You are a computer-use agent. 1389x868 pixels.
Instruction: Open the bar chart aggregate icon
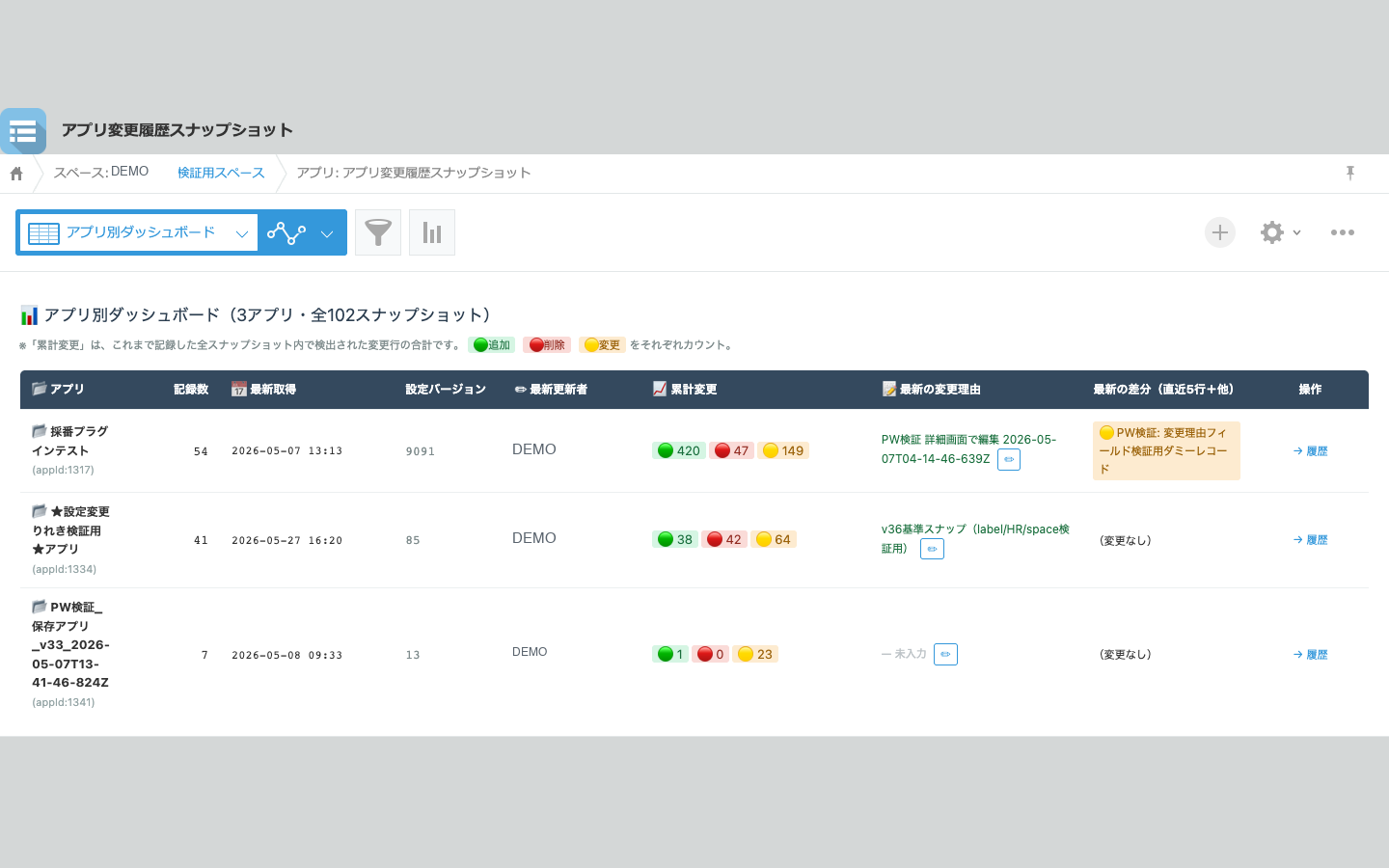[x=432, y=232]
